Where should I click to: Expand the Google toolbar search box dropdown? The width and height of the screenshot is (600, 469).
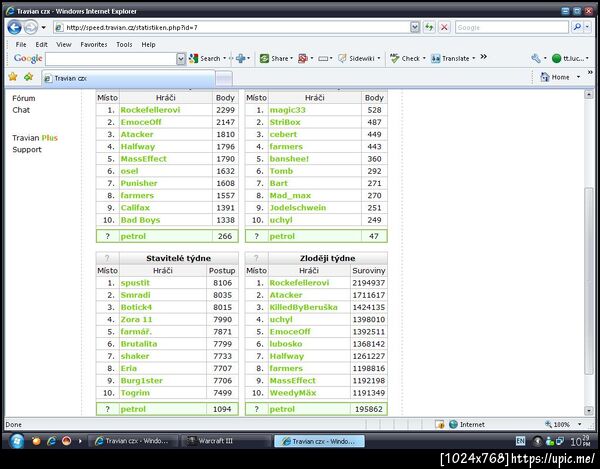pyautogui.click(x=181, y=59)
